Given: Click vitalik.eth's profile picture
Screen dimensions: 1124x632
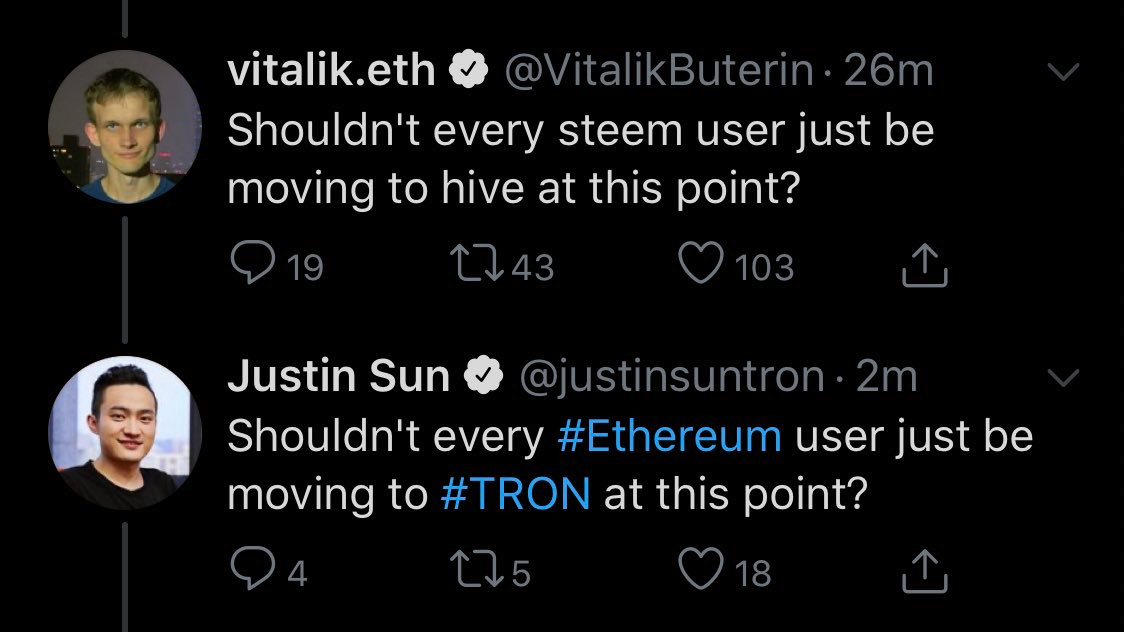Looking at the screenshot, I should [124, 125].
